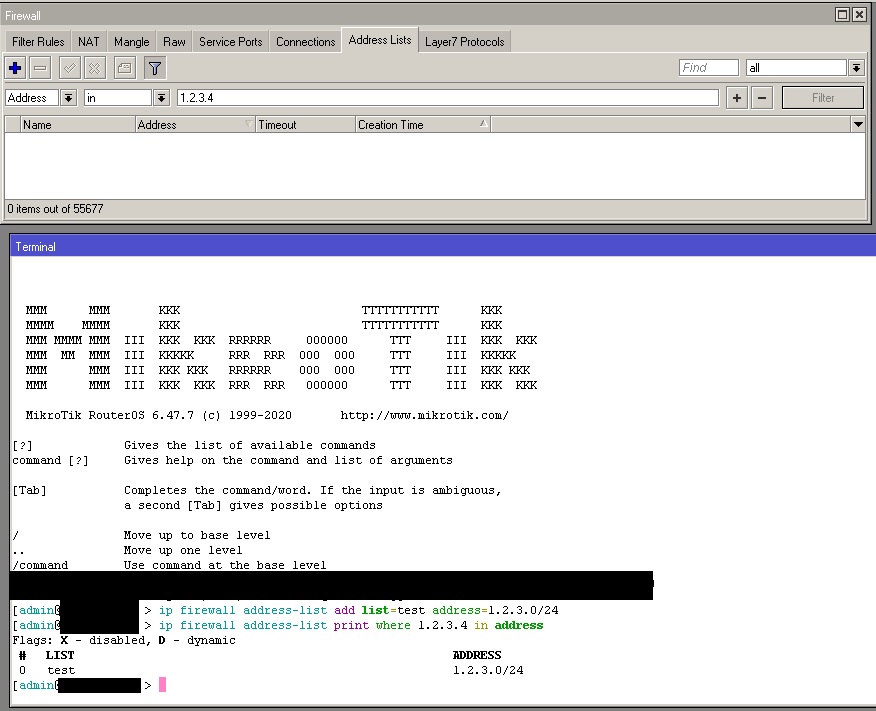Click in the Find search box

(x=707, y=67)
